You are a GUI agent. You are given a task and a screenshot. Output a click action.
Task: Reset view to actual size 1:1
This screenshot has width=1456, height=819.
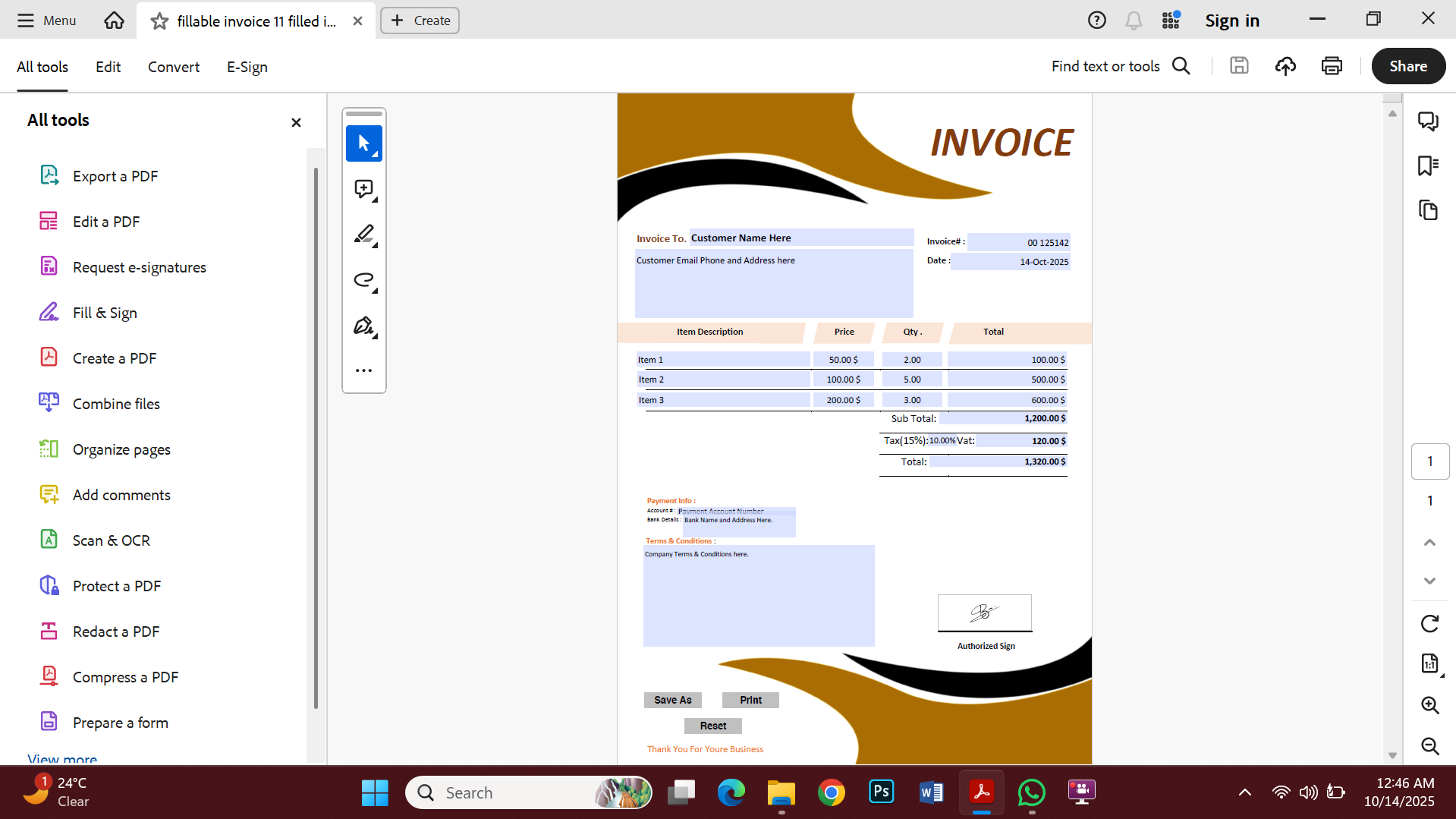tap(1429, 663)
